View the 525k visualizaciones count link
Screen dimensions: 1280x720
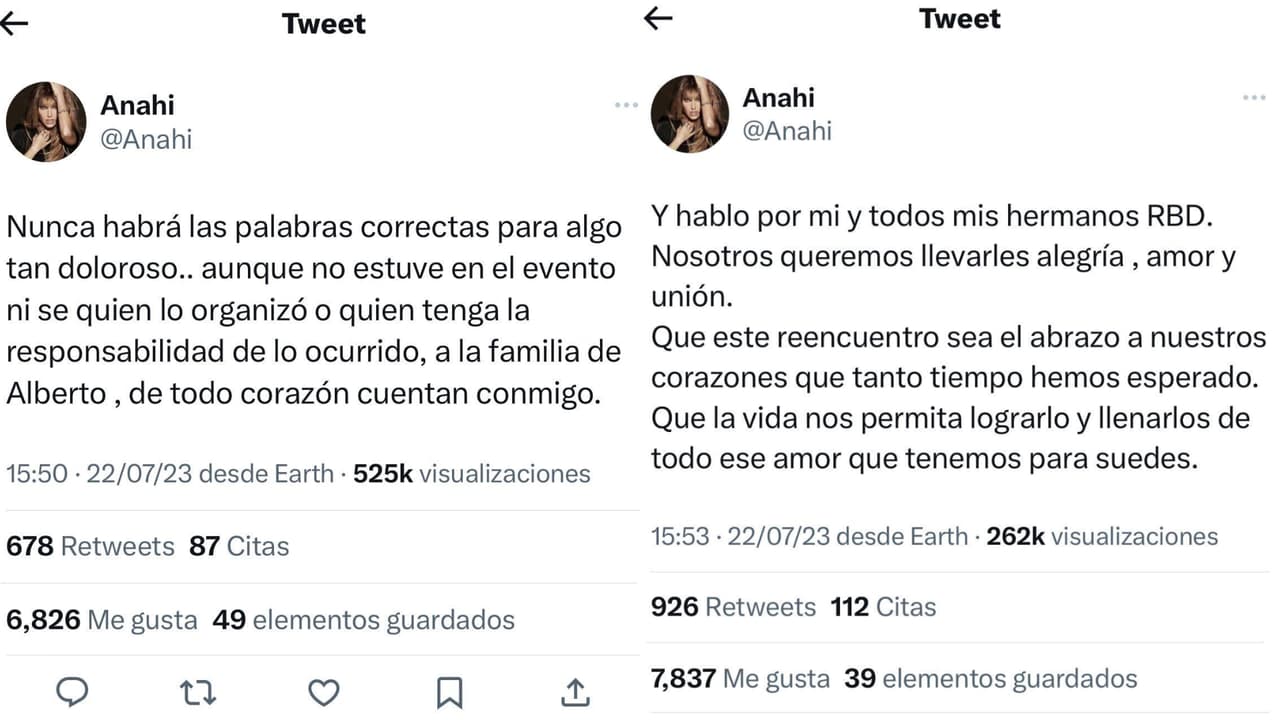pos(474,474)
